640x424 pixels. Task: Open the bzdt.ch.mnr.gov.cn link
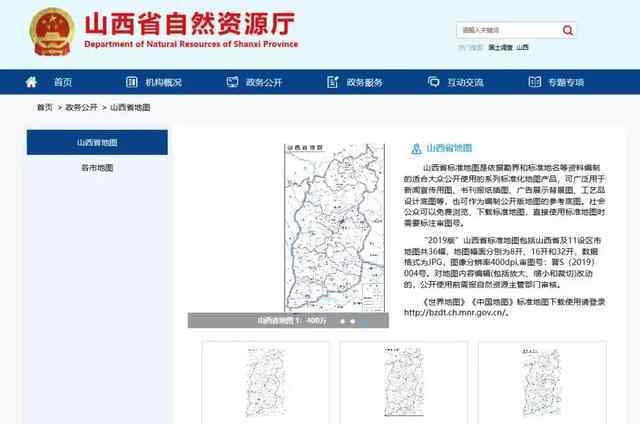[455, 313]
